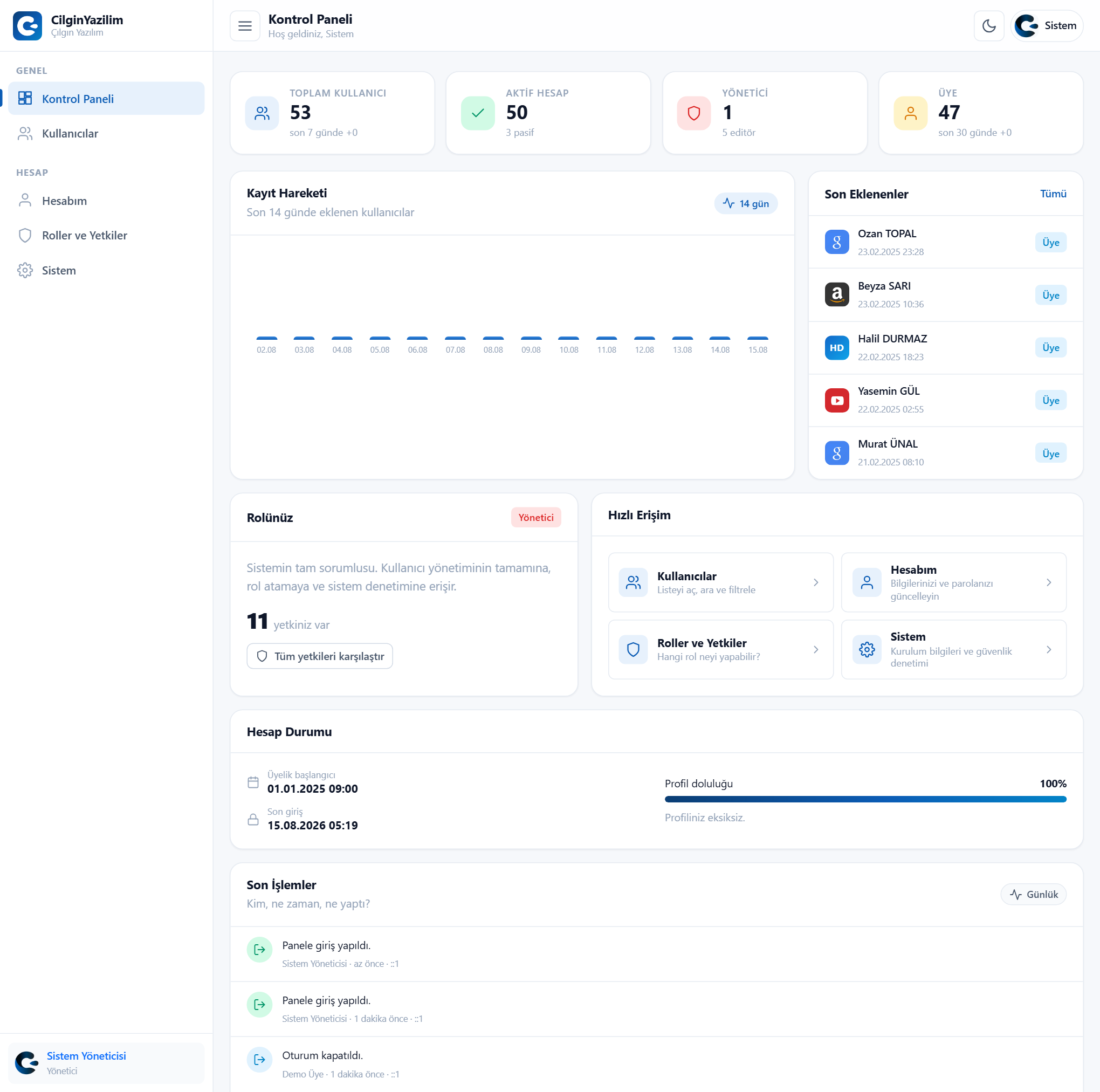Open Sistem Yöneticisi profile card in sidebar
1100x1092 pixels.
click(x=106, y=1062)
